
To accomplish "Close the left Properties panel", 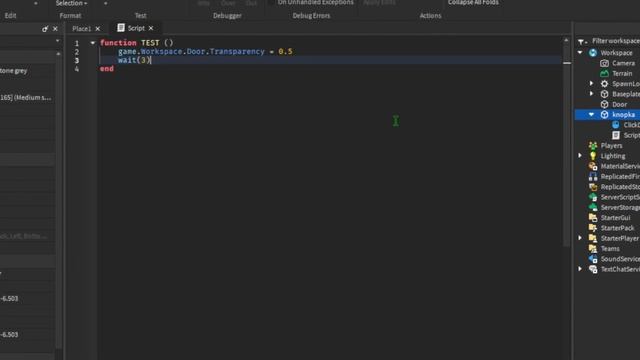I will tap(55, 29).
